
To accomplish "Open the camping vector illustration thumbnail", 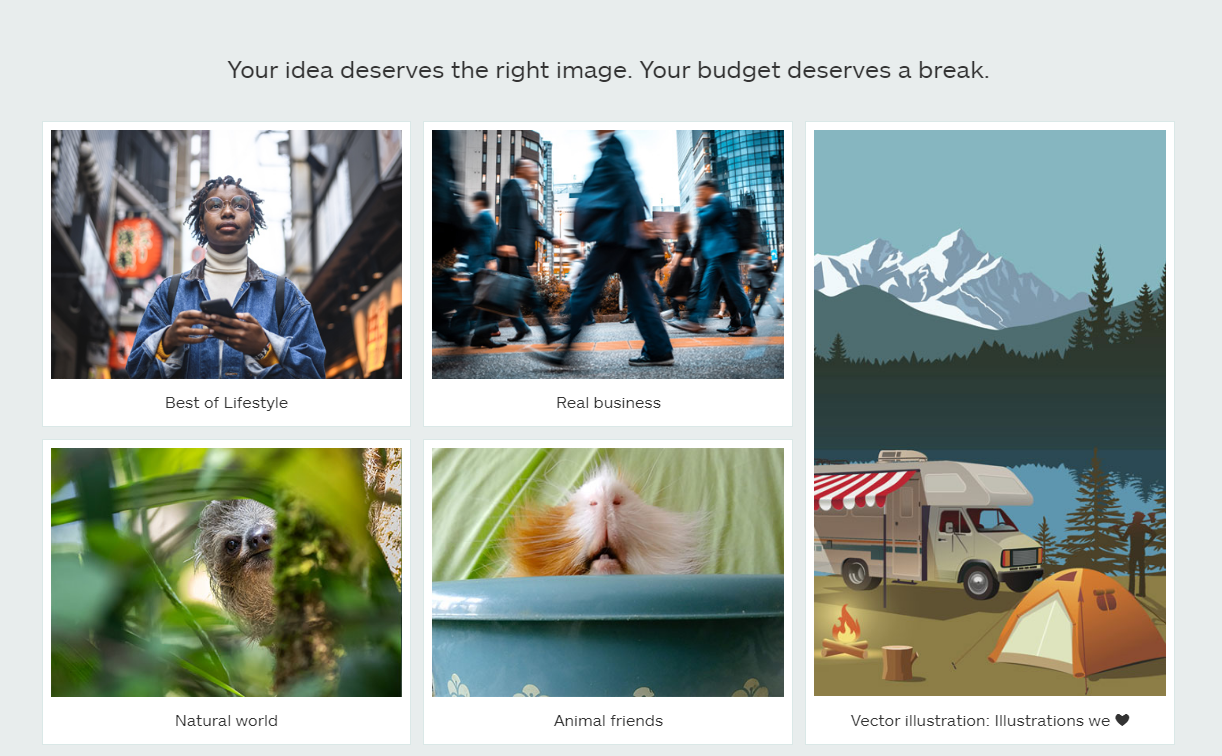I will [x=990, y=413].
